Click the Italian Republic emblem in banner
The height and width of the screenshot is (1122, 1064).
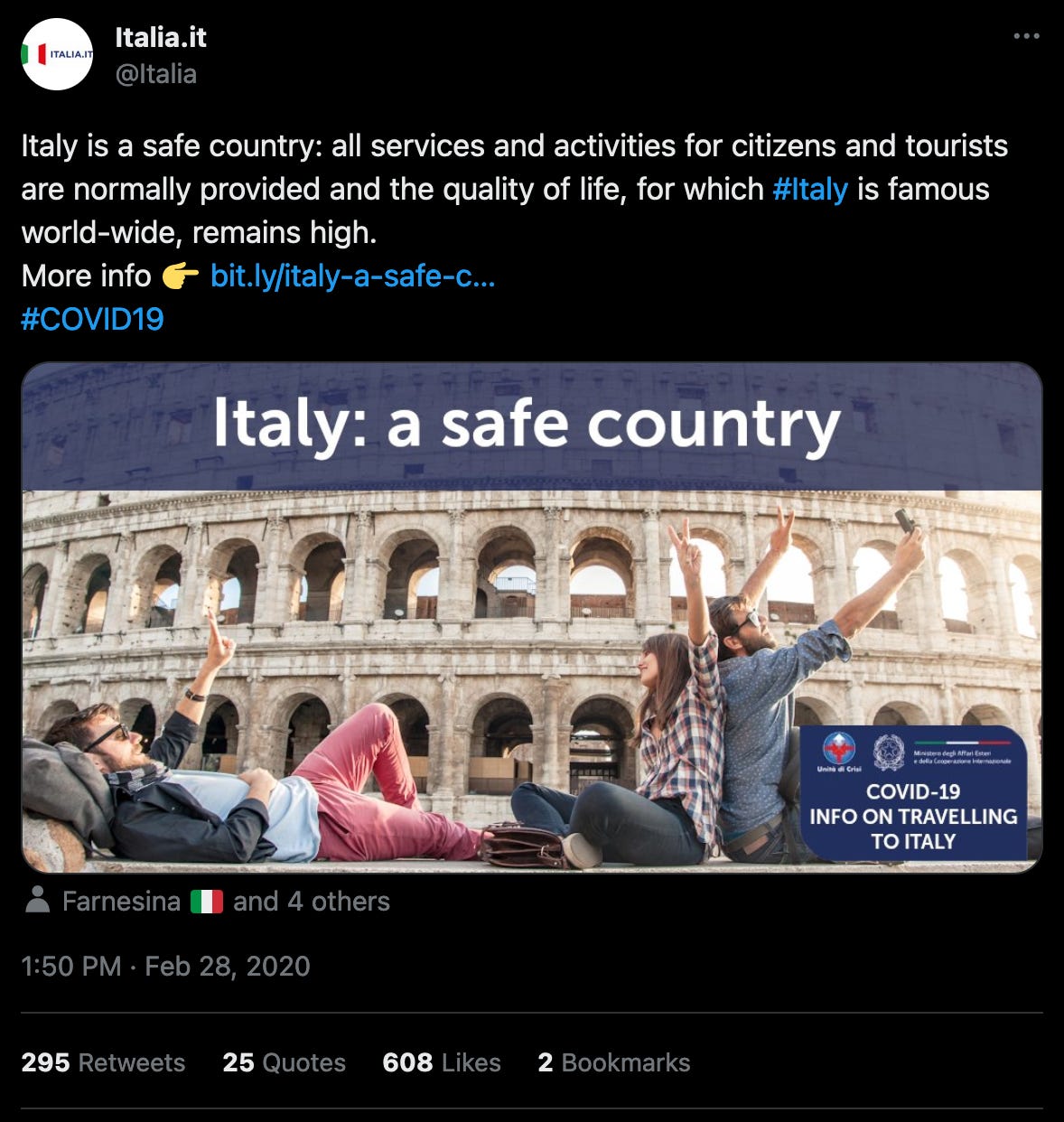(889, 752)
